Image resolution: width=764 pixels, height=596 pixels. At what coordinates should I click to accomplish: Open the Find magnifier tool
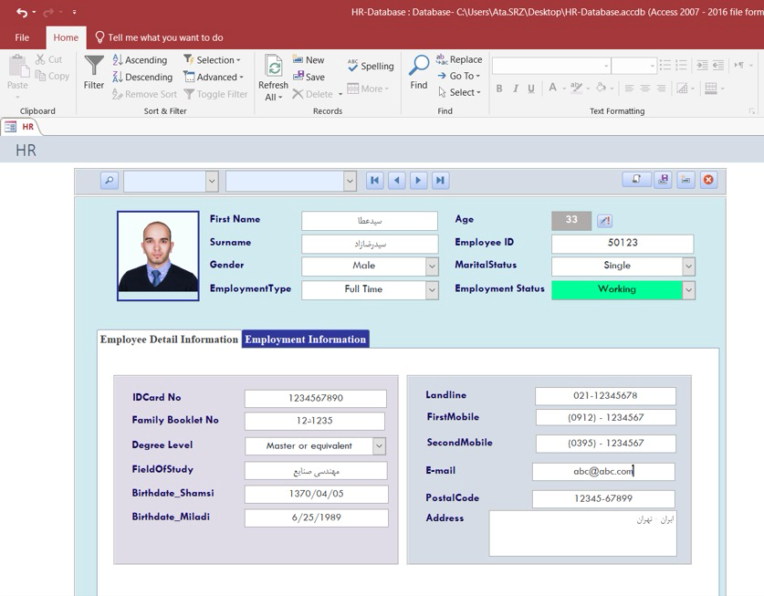tap(419, 66)
